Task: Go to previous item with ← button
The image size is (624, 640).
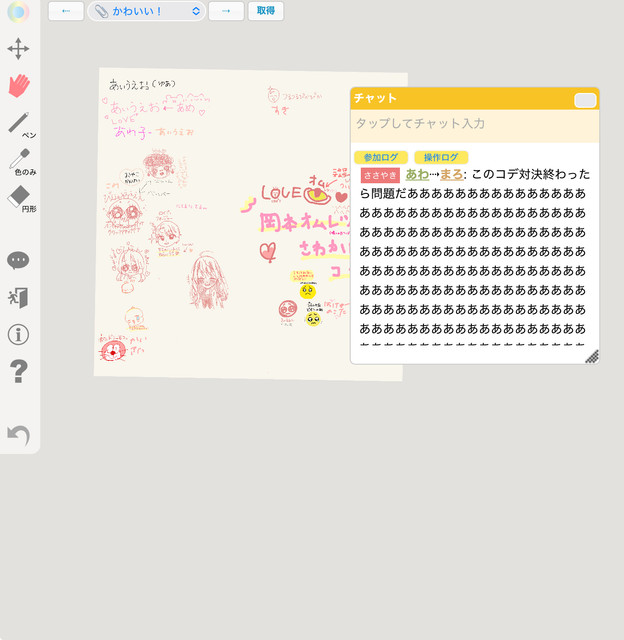Action: 66,11
